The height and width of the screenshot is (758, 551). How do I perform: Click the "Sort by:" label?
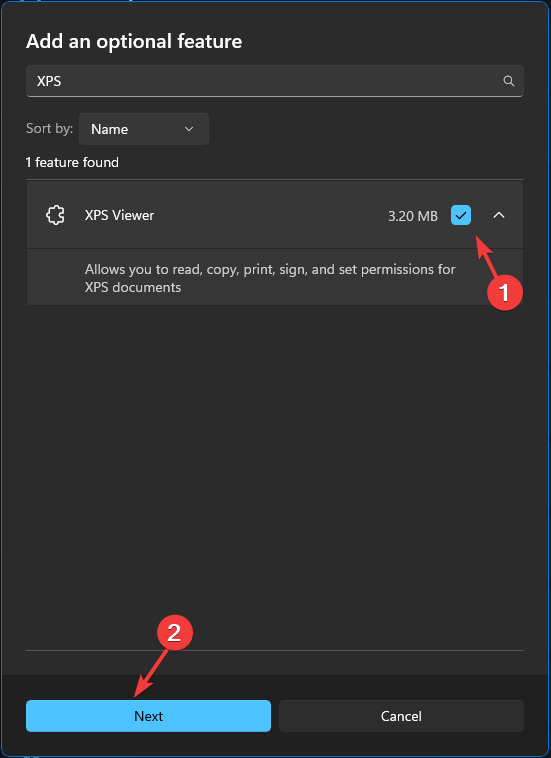(x=49, y=129)
